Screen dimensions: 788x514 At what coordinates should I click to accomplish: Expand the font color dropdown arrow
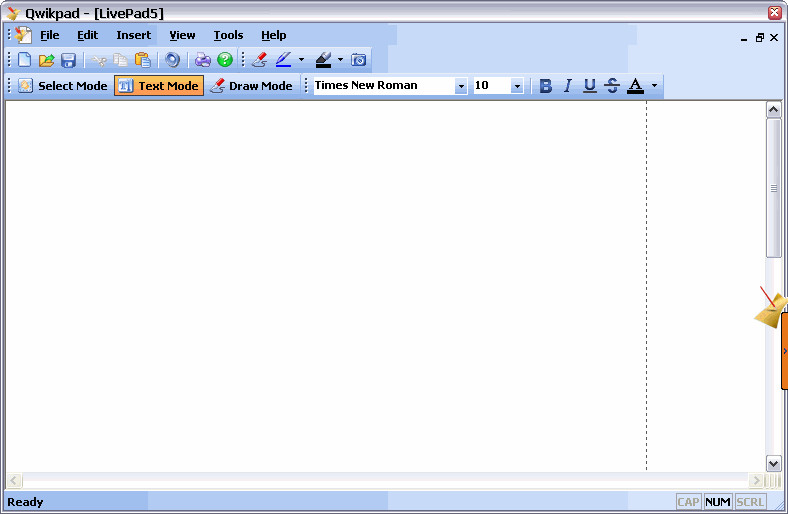pyautogui.click(x=654, y=86)
